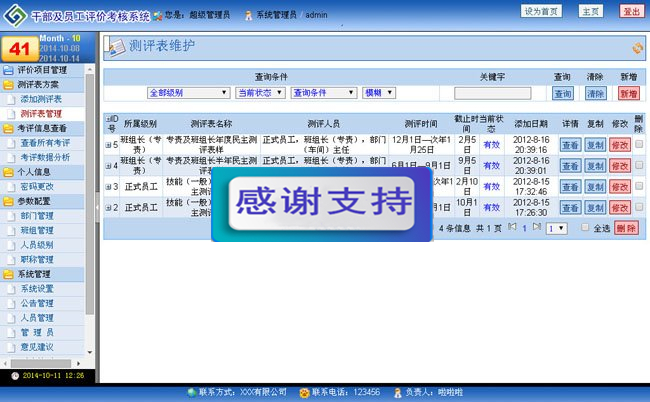The width and height of the screenshot is (650, 402).
Task: Select 测评表管理 in the sidebar
Action: (x=41, y=114)
